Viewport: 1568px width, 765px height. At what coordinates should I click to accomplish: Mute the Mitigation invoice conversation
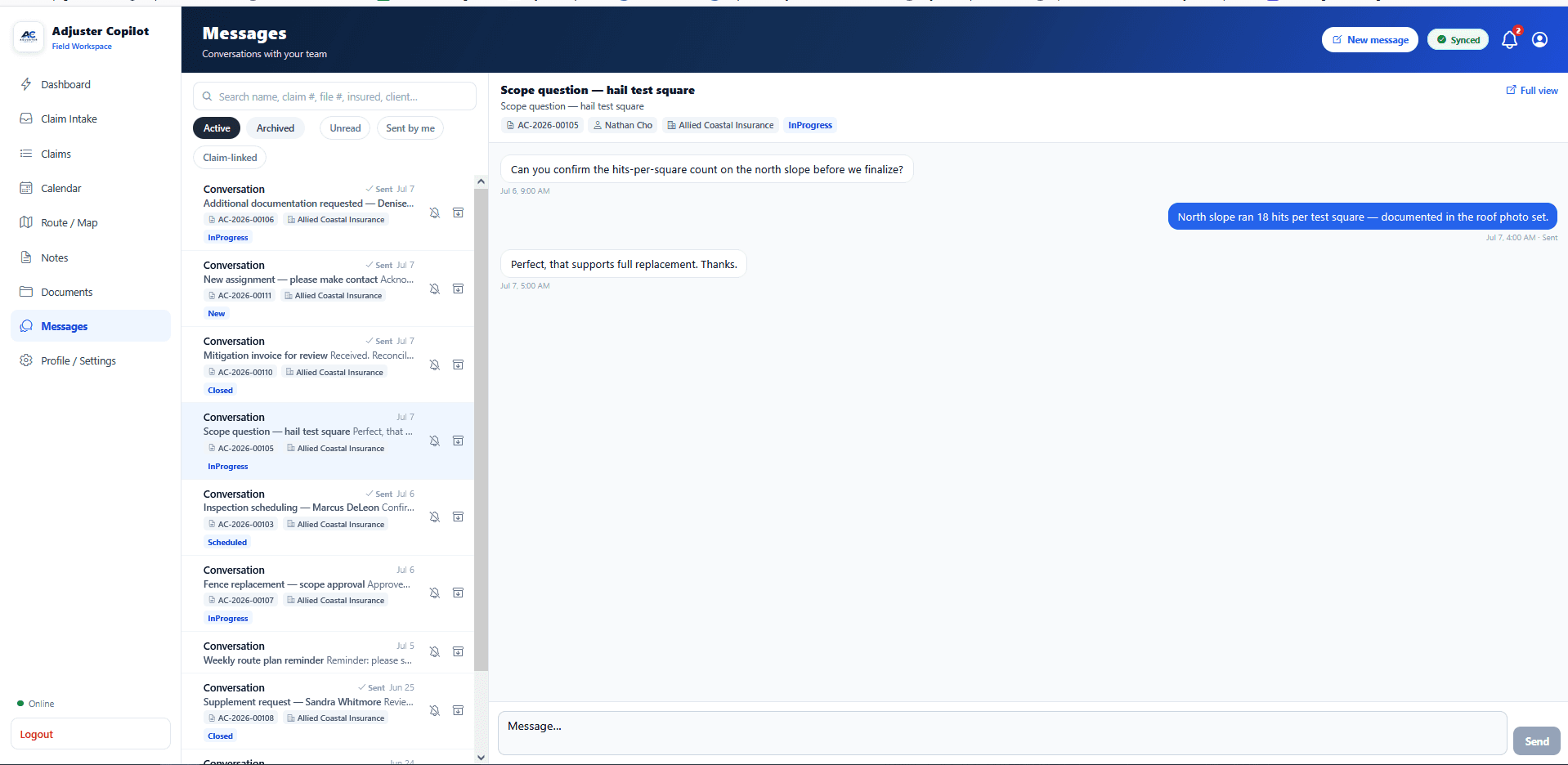click(x=435, y=365)
